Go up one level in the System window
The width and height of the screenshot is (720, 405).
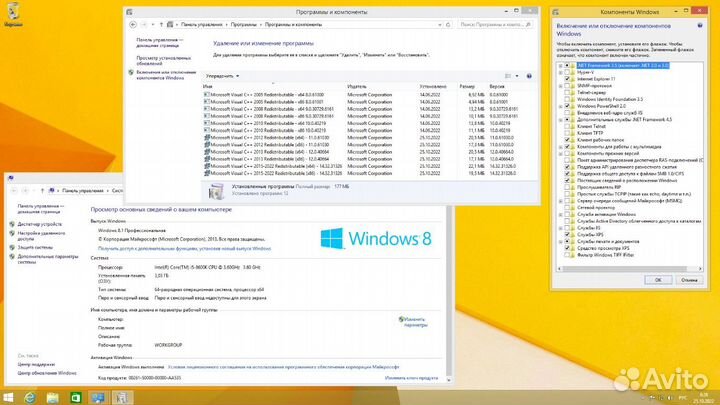pos(42,191)
